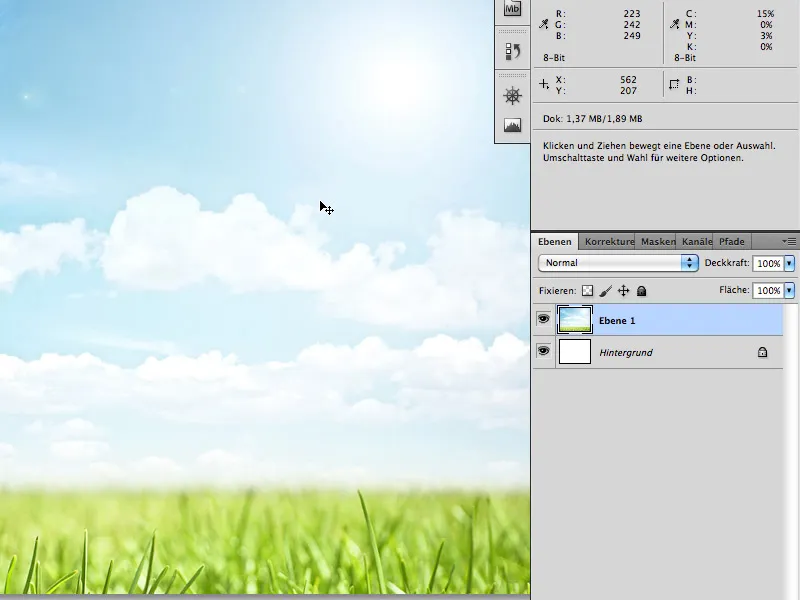Lock image pixels with the brush icon

[x=606, y=291]
